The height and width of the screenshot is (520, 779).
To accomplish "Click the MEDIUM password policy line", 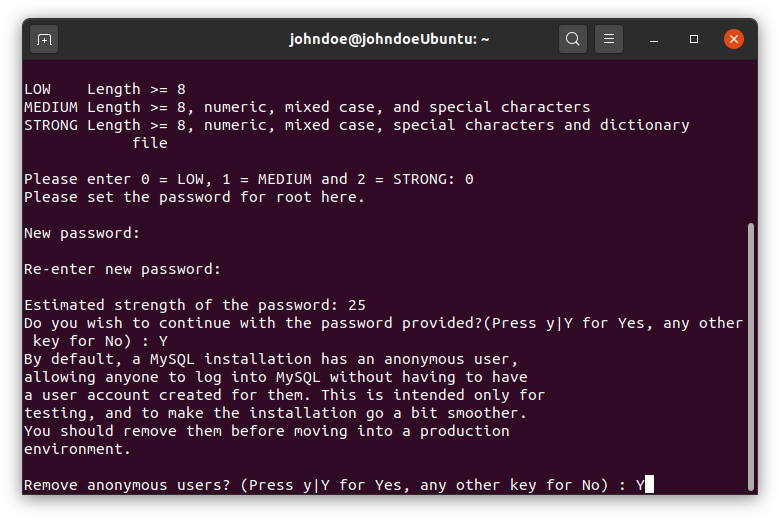I will click(x=307, y=107).
